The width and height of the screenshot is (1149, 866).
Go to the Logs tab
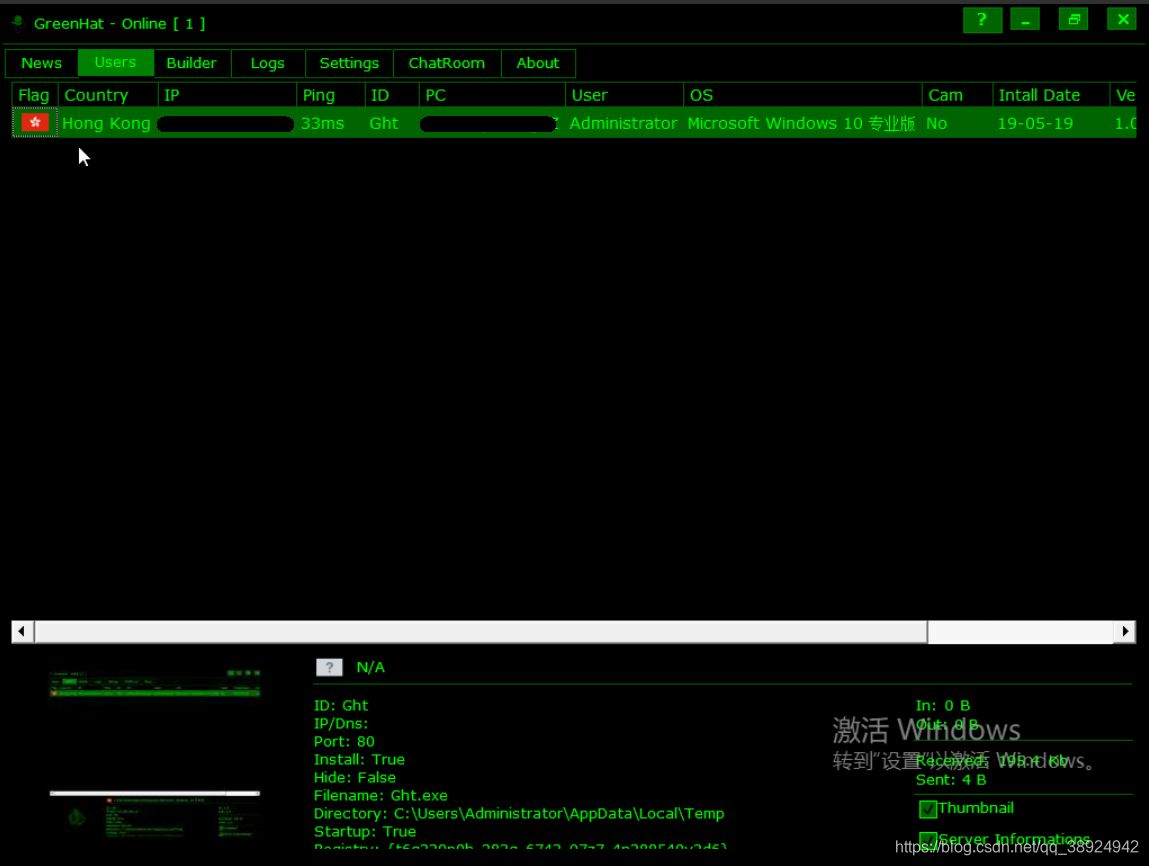coord(267,63)
